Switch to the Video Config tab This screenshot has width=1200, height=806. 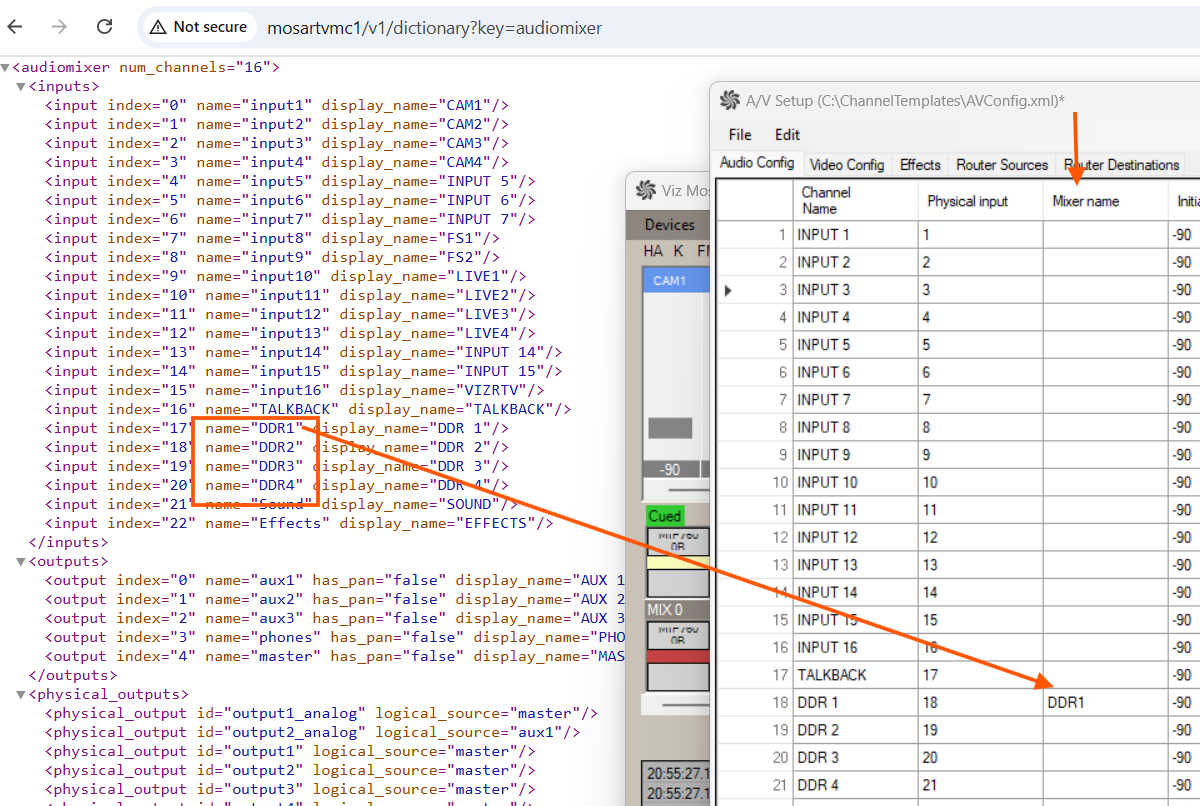coord(846,165)
